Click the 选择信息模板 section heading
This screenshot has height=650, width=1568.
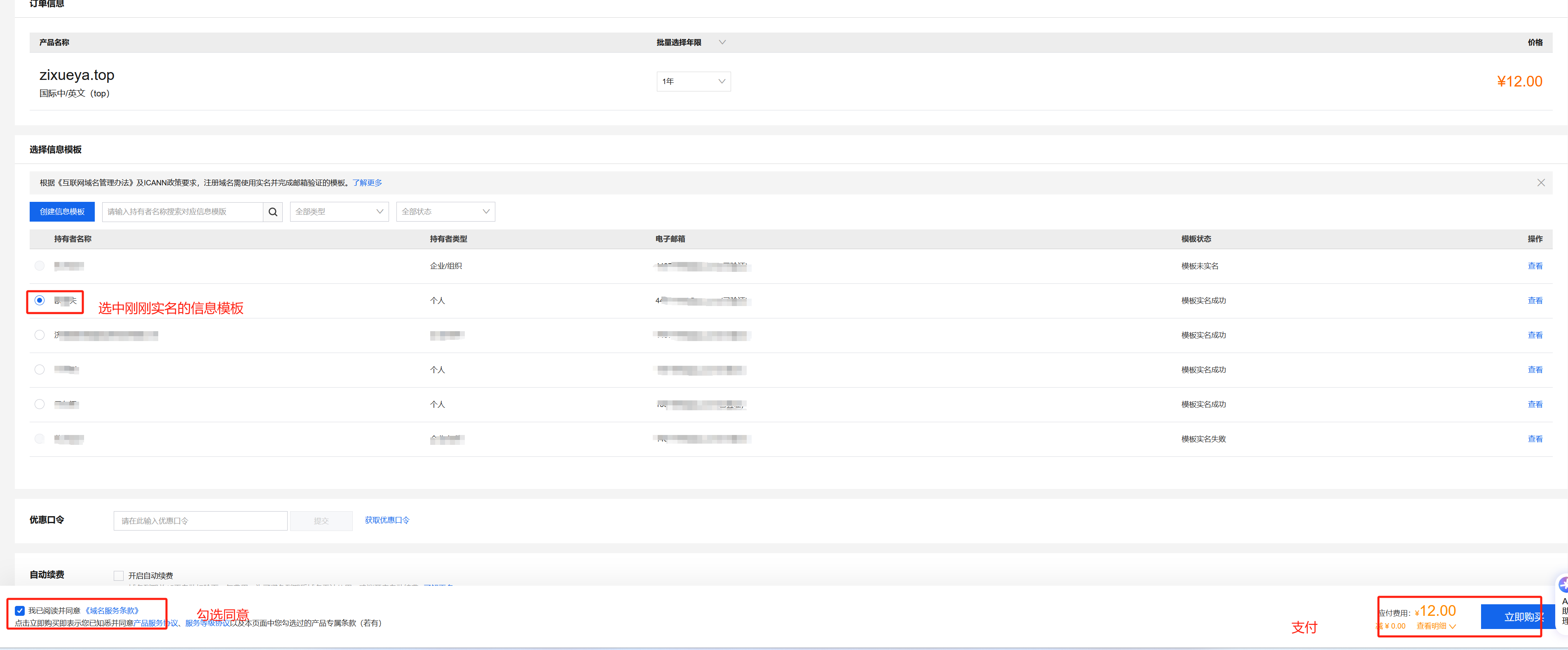55,150
